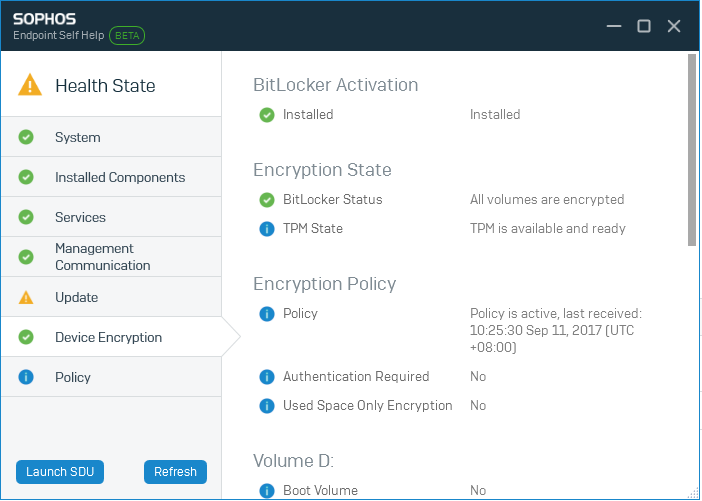This screenshot has width=702, height=501.
Task: Click the SOPHOS logo
Action: [44, 19]
